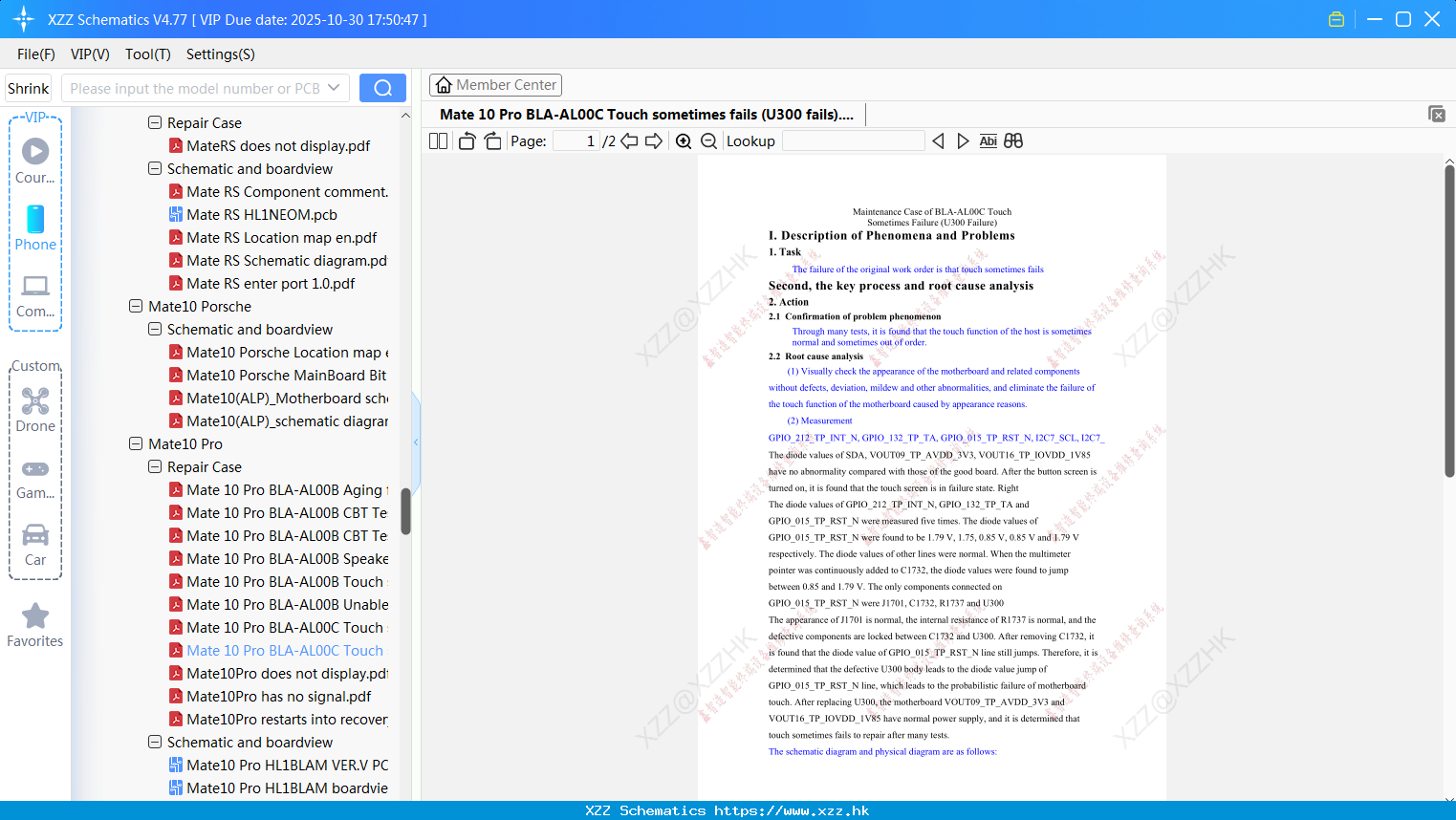
Task: Click the Shrink button
Action: pyautogui.click(x=28, y=88)
